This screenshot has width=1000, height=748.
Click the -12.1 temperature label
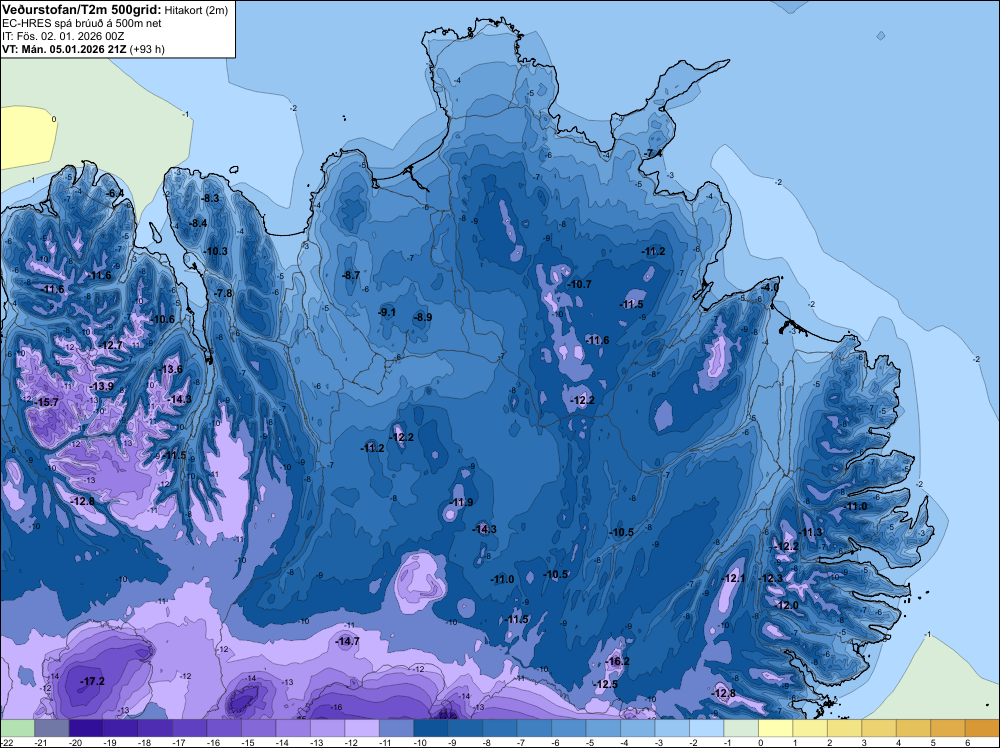733,578
